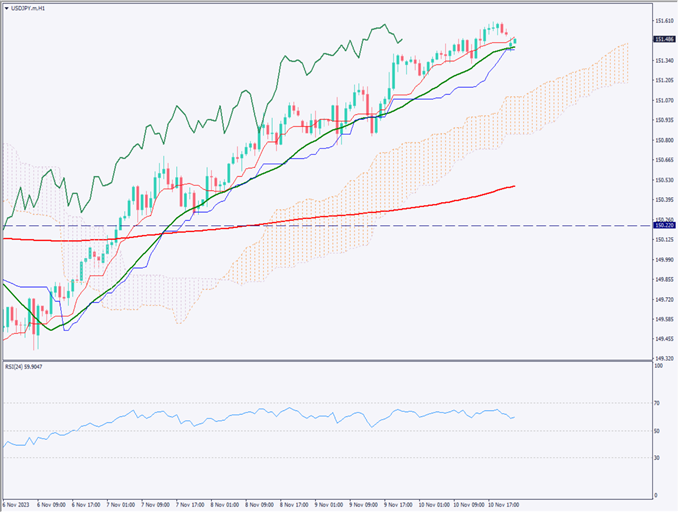The image size is (678, 512).
Task: Click the 8 Nov 09:00 time label
Action: pyautogui.click(x=260, y=505)
